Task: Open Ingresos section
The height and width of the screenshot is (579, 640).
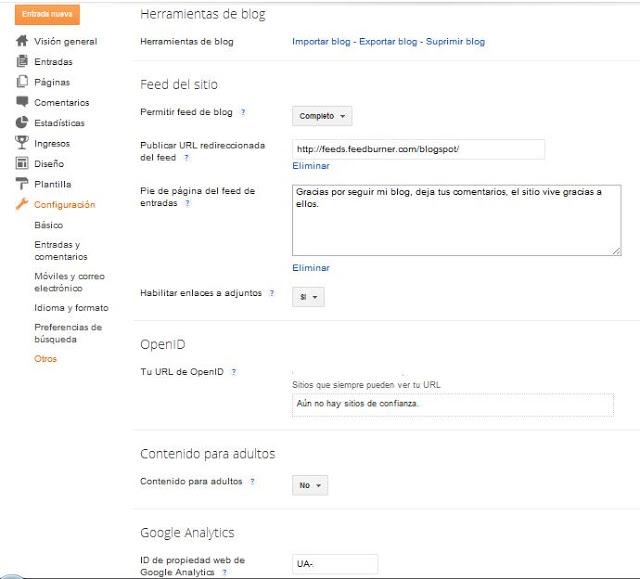Action: click(52, 144)
